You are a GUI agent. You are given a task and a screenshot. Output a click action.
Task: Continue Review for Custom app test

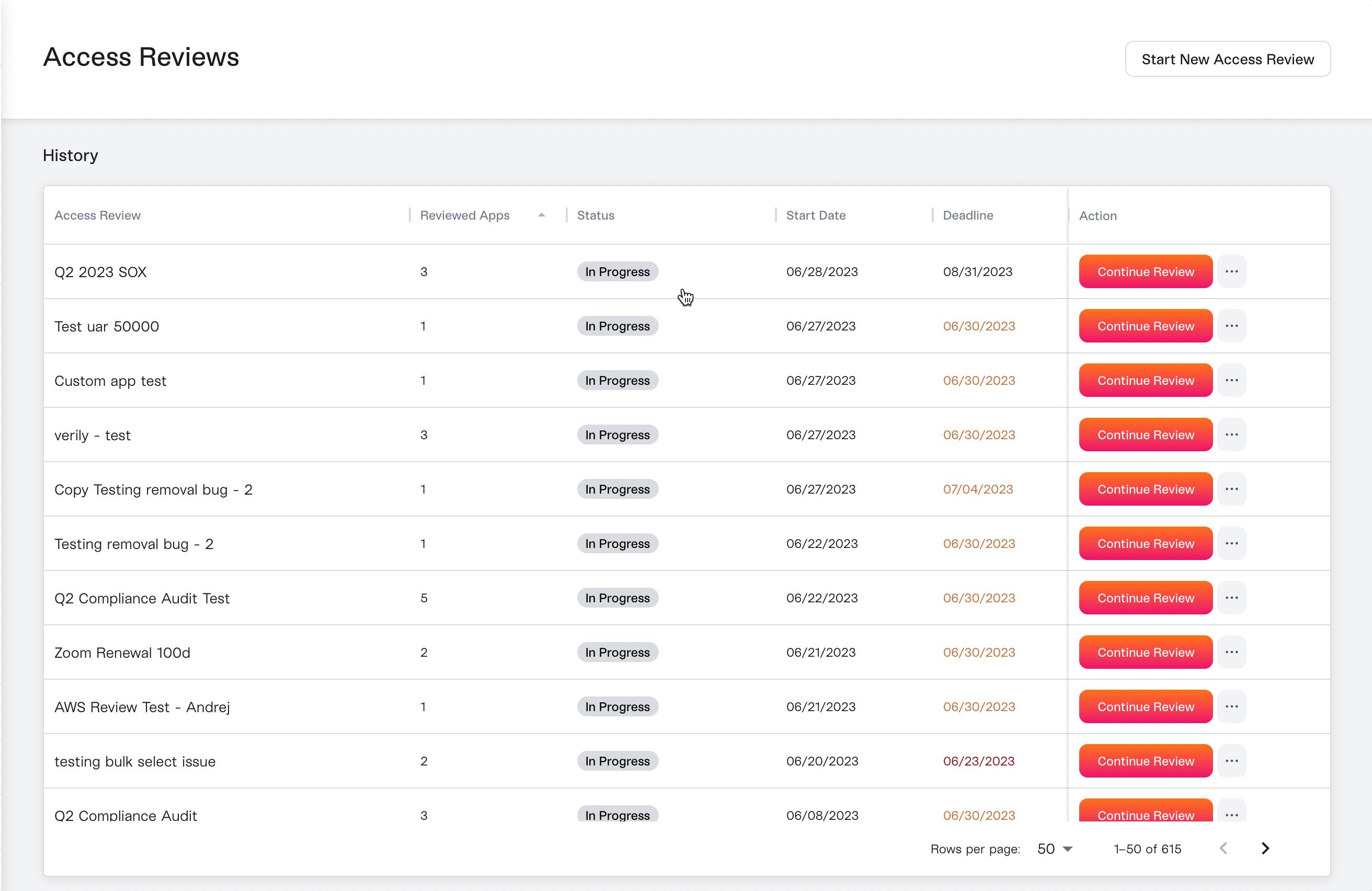[x=1146, y=380]
